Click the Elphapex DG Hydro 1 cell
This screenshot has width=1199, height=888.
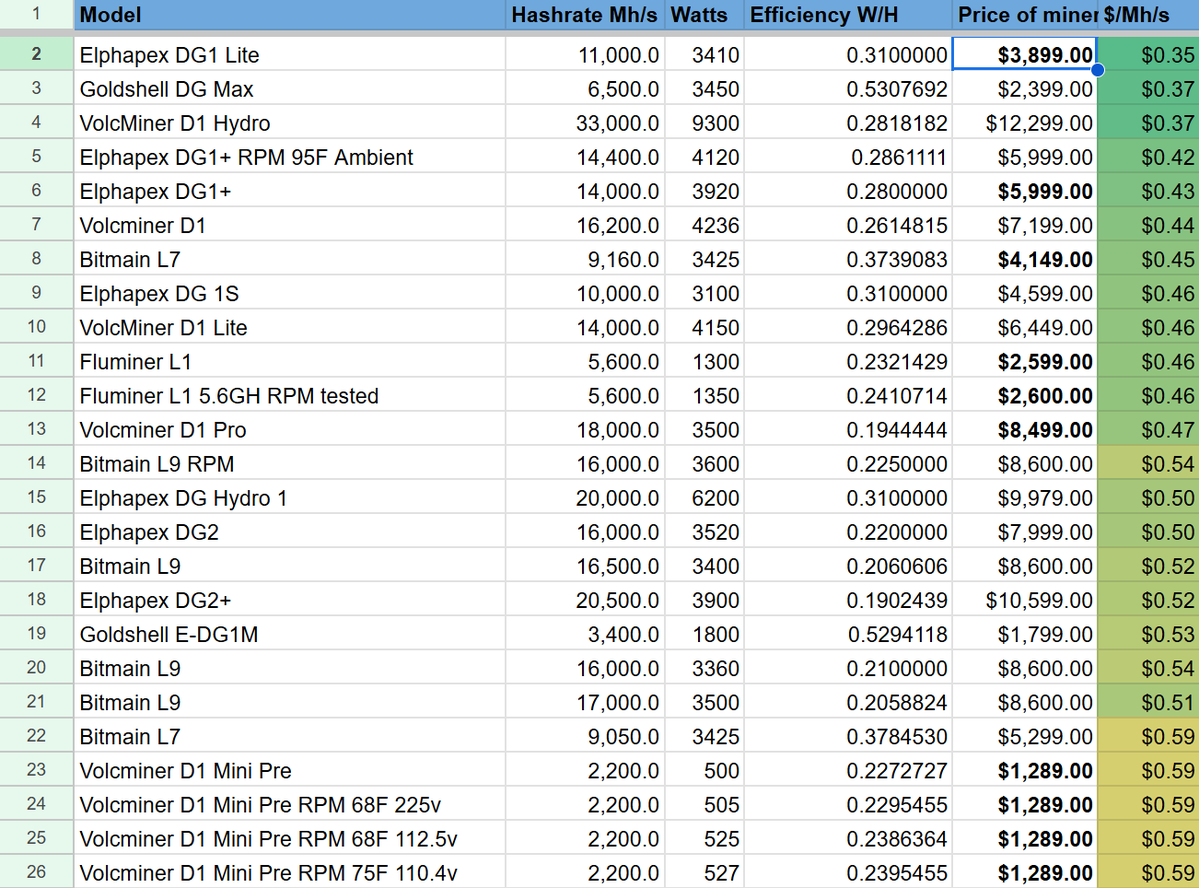click(289, 498)
